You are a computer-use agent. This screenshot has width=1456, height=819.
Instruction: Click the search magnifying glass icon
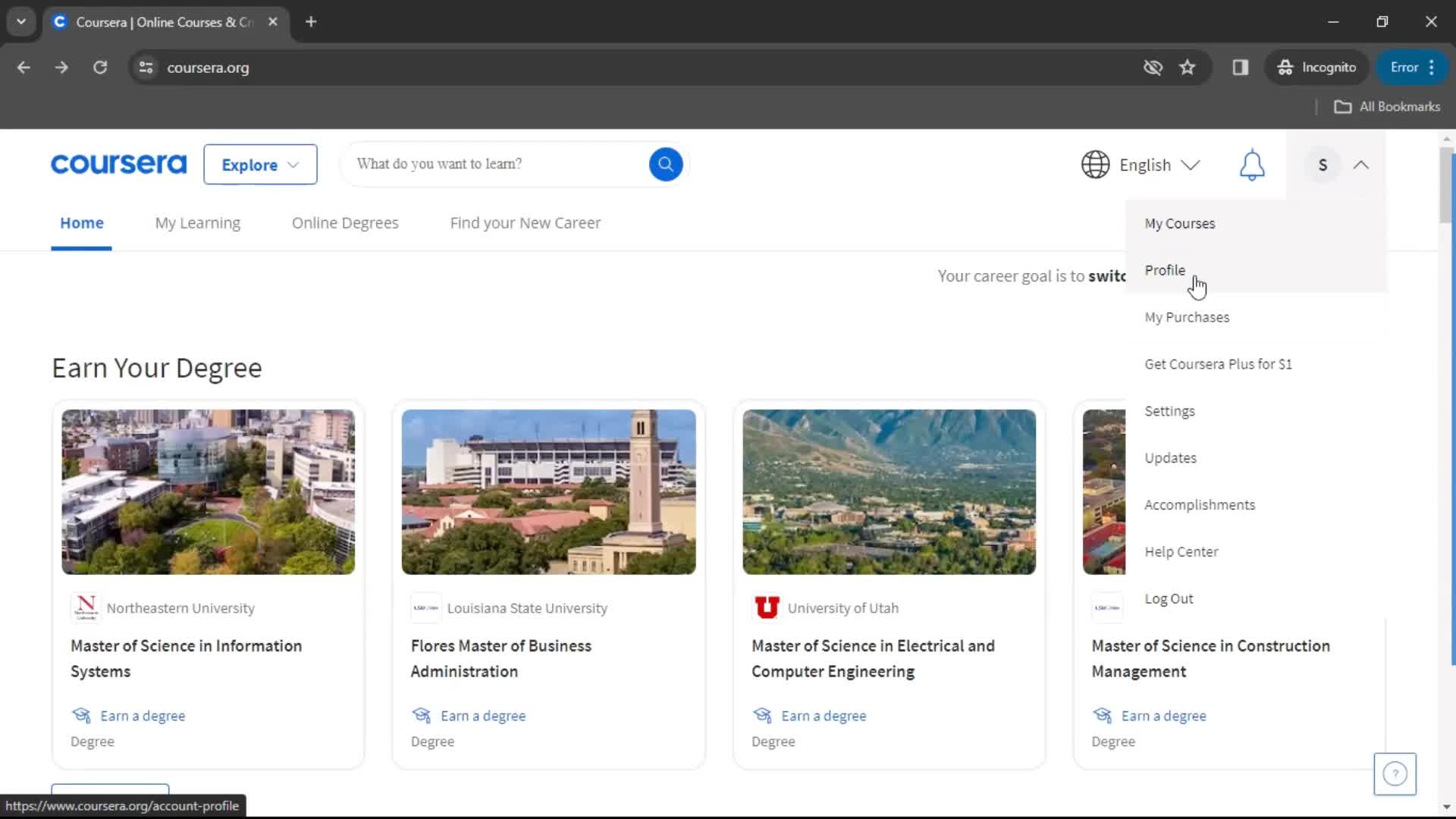point(666,163)
